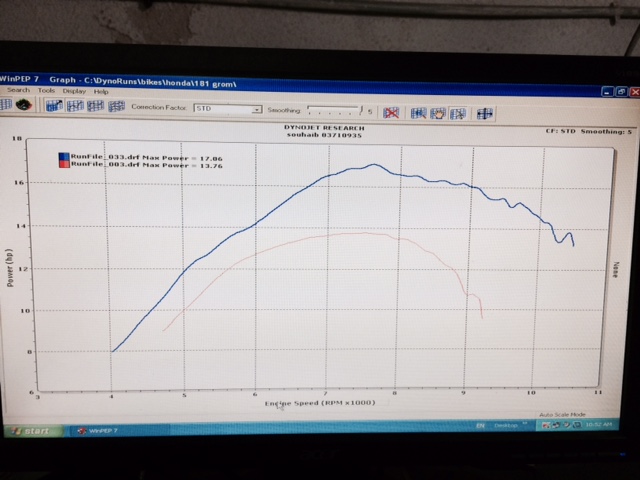Click the crosshair cursor graph tool
640x480 pixels.
[x=485, y=114]
